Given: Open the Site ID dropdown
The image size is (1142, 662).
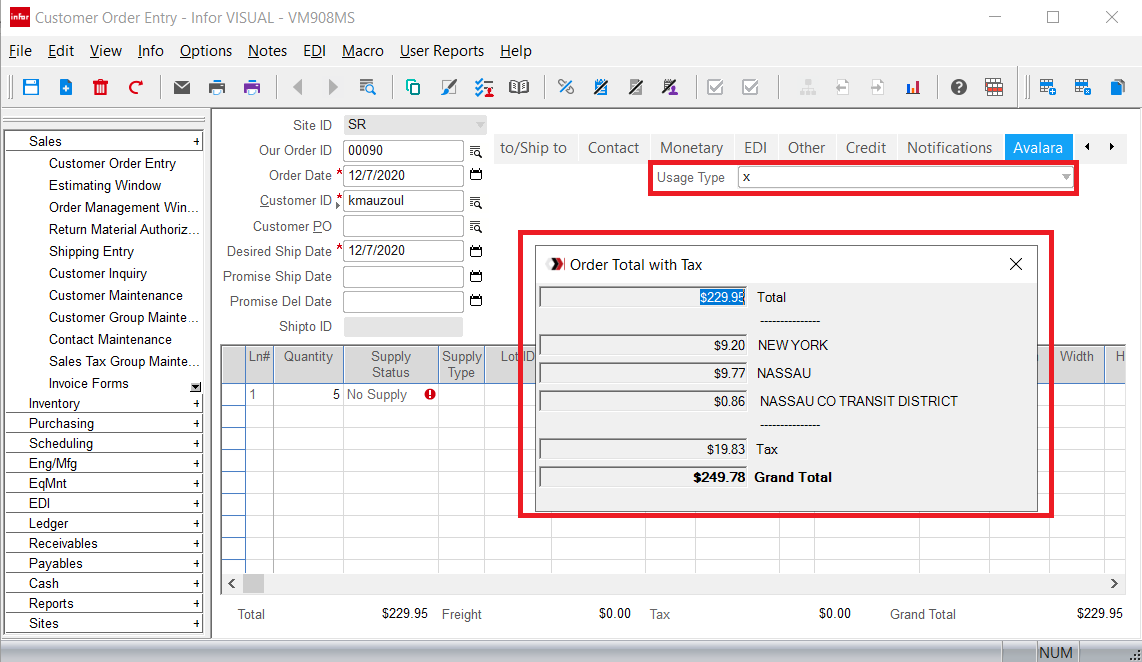Looking at the screenshot, I should (479, 125).
